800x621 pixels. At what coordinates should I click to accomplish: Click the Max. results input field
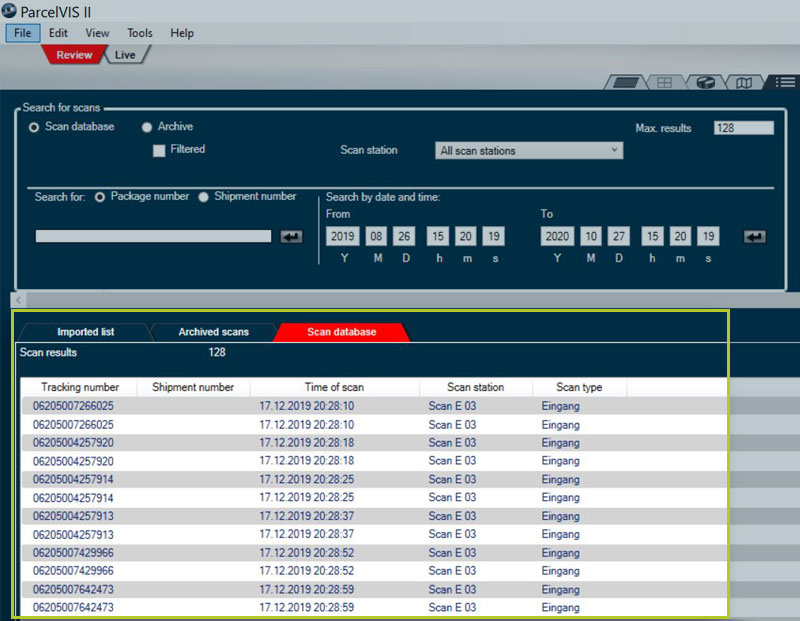(x=743, y=128)
